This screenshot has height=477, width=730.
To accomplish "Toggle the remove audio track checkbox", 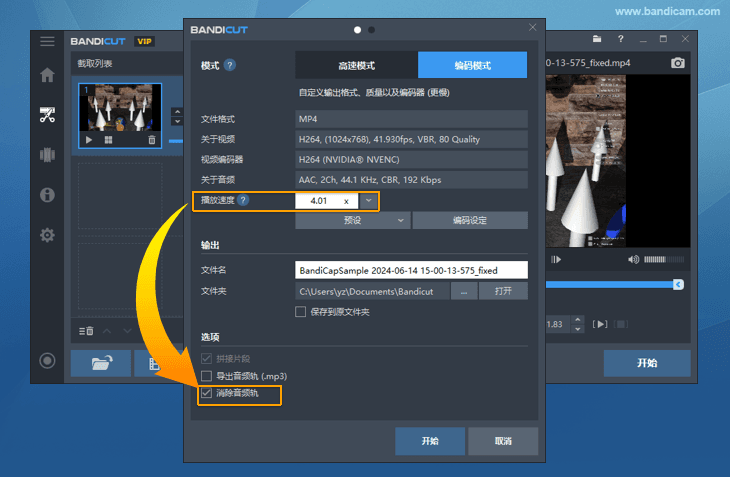I will click(x=206, y=393).
